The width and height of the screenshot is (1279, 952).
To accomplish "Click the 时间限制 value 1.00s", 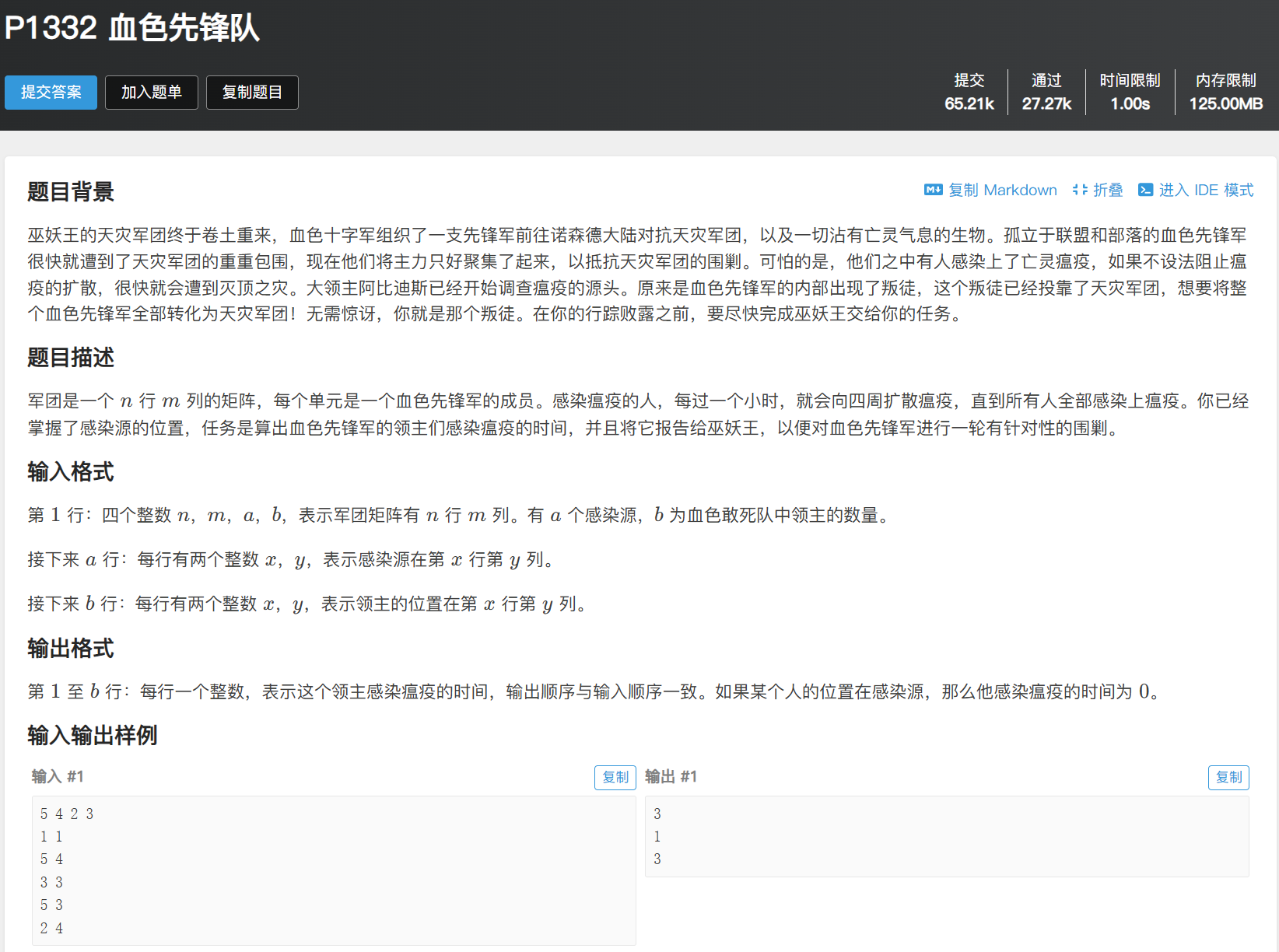I will point(1130,103).
